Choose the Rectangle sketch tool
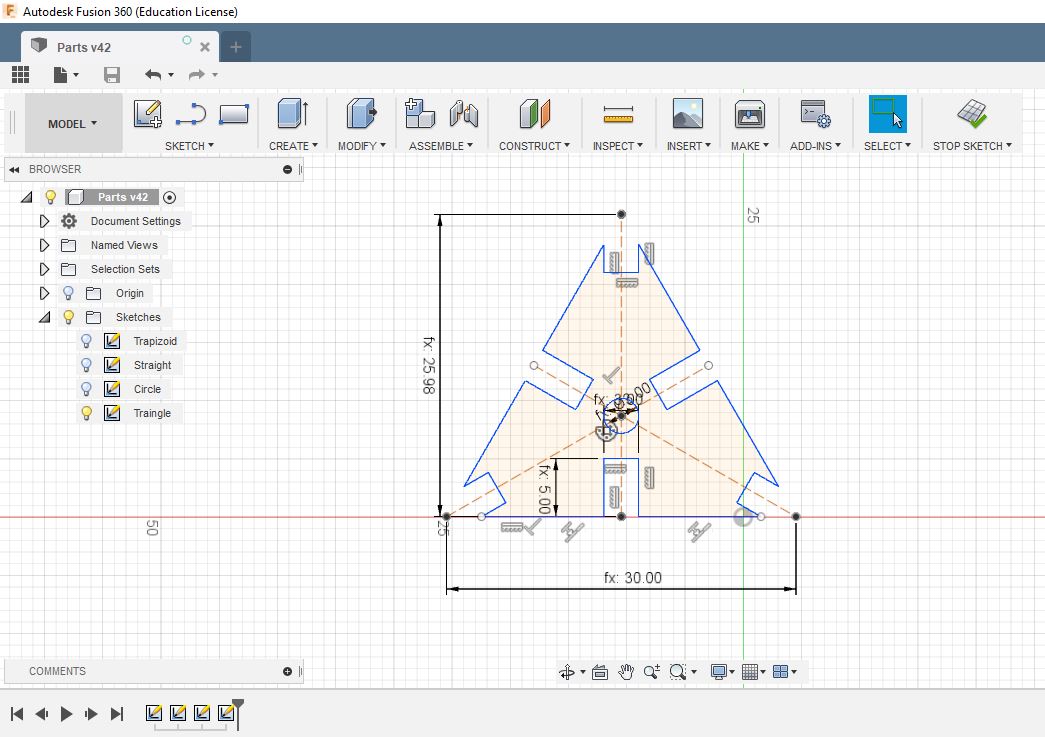The width and height of the screenshot is (1045, 737). 233,114
